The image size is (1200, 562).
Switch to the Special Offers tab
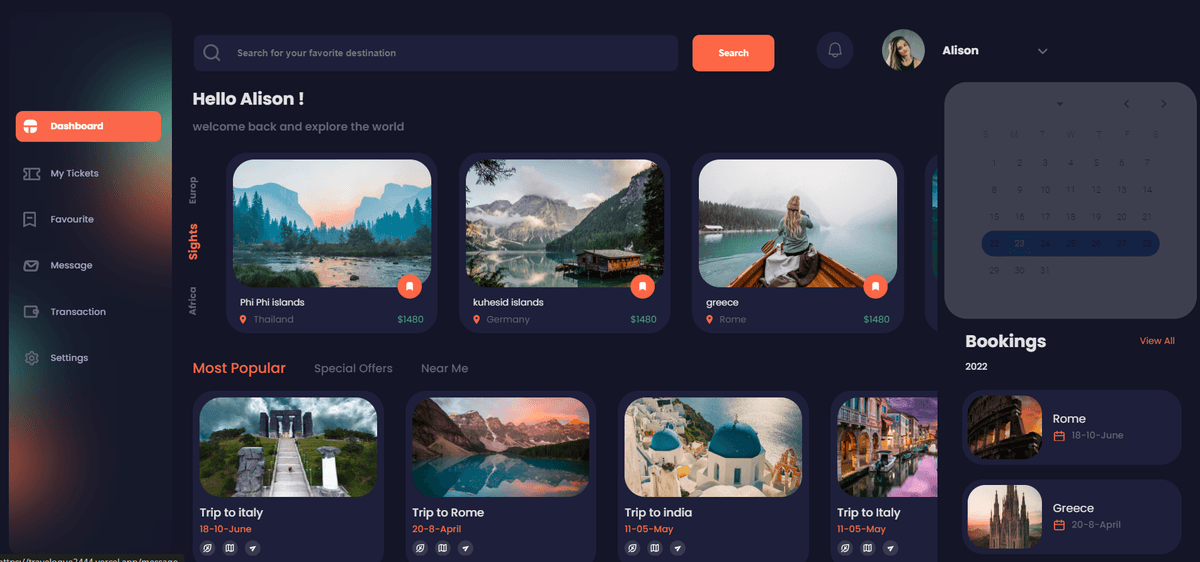[353, 369]
